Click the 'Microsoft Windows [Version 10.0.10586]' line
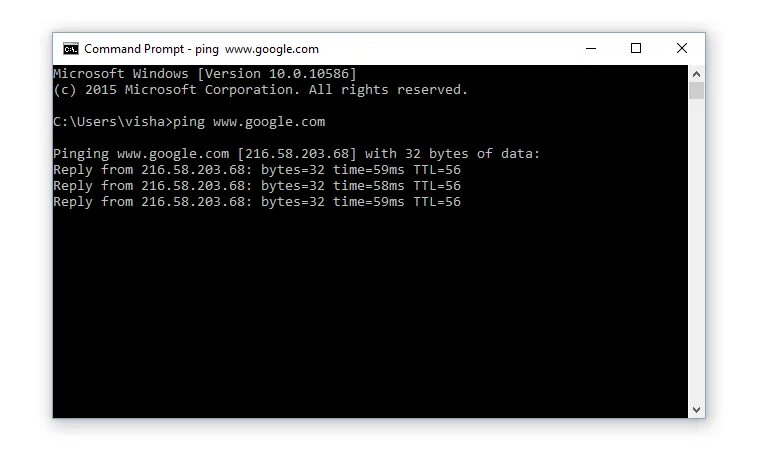The image size is (759, 469). pyautogui.click(x=204, y=74)
